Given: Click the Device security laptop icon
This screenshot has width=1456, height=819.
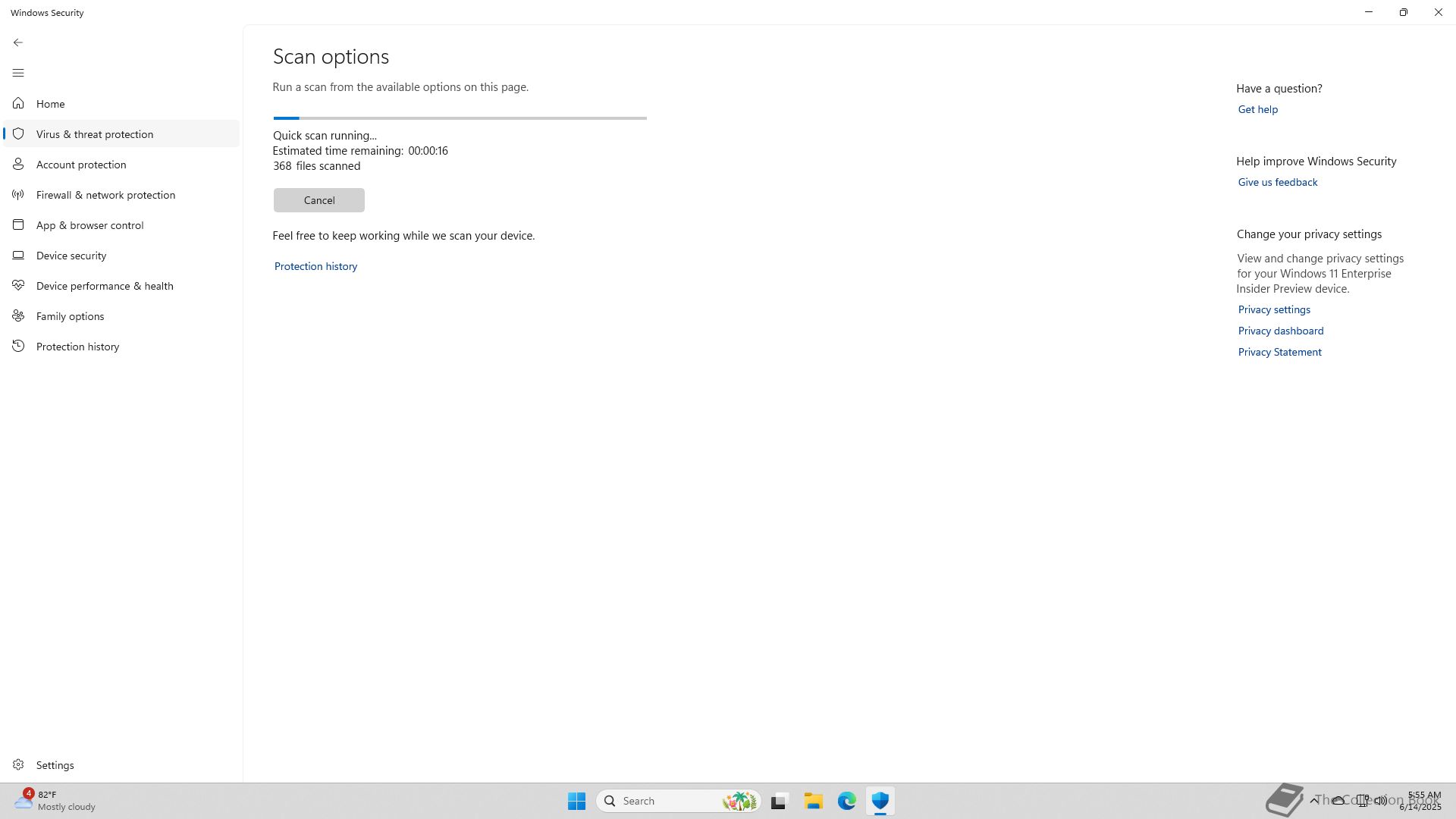Looking at the screenshot, I should click(18, 256).
